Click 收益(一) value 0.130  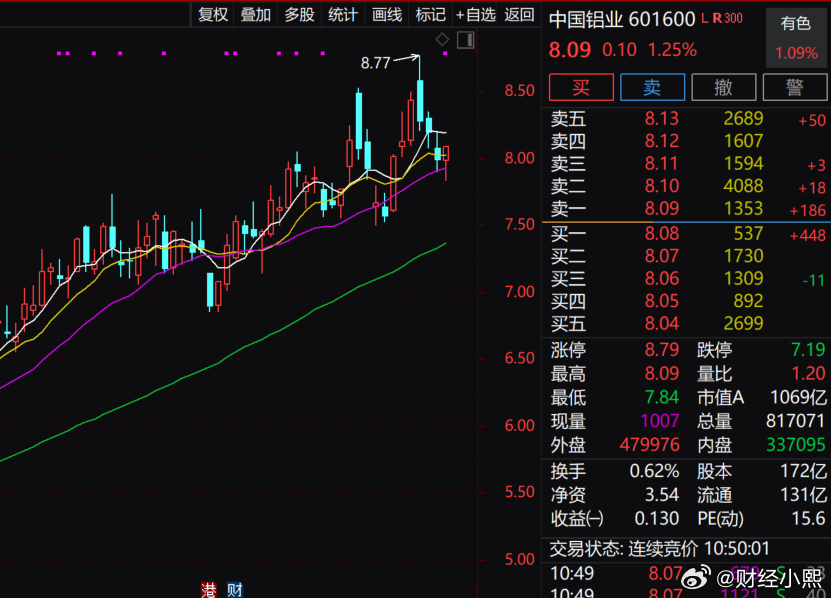(657, 518)
